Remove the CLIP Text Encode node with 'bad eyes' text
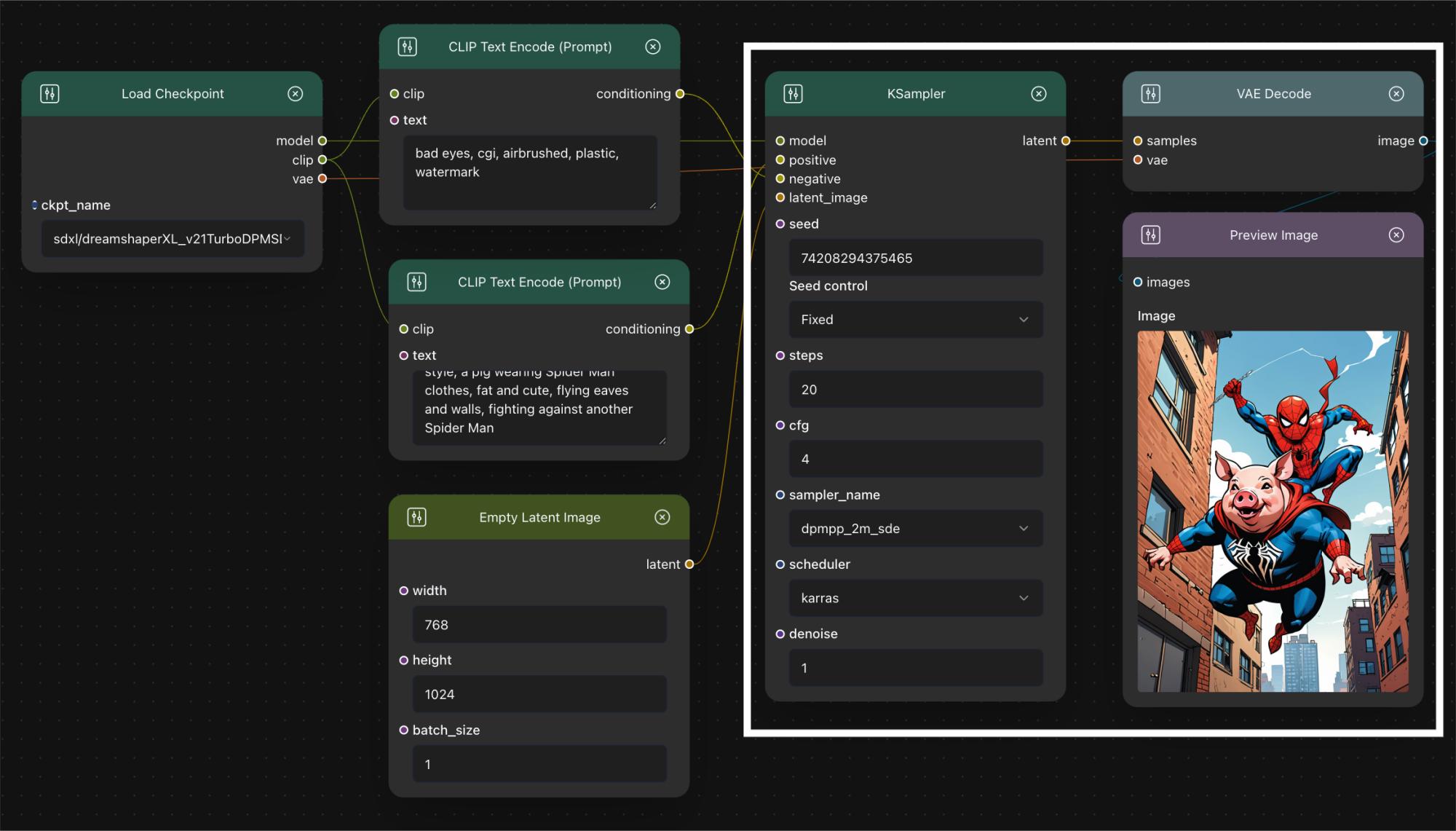 tap(653, 47)
